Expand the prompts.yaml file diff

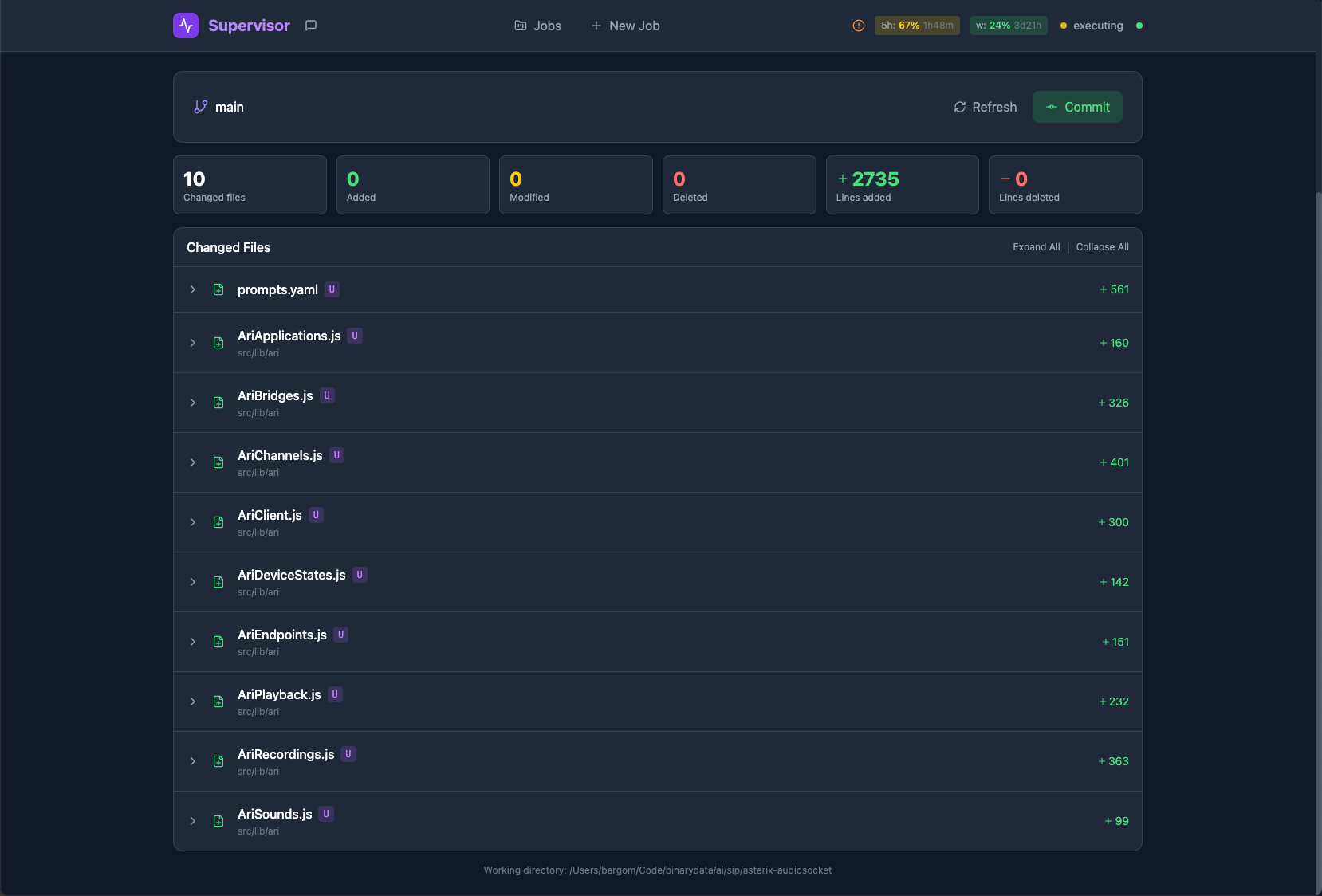point(193,289)
